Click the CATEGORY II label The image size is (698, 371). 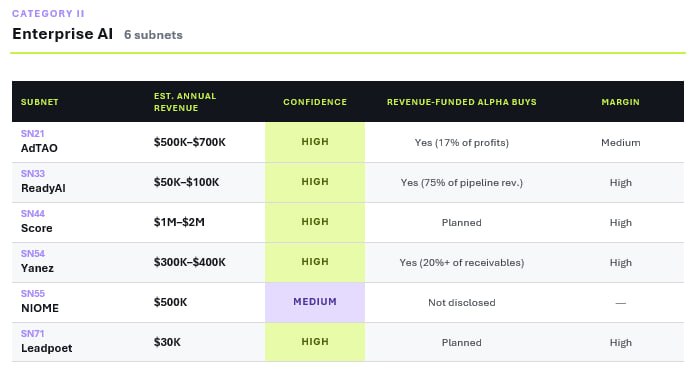coord(48,14)
